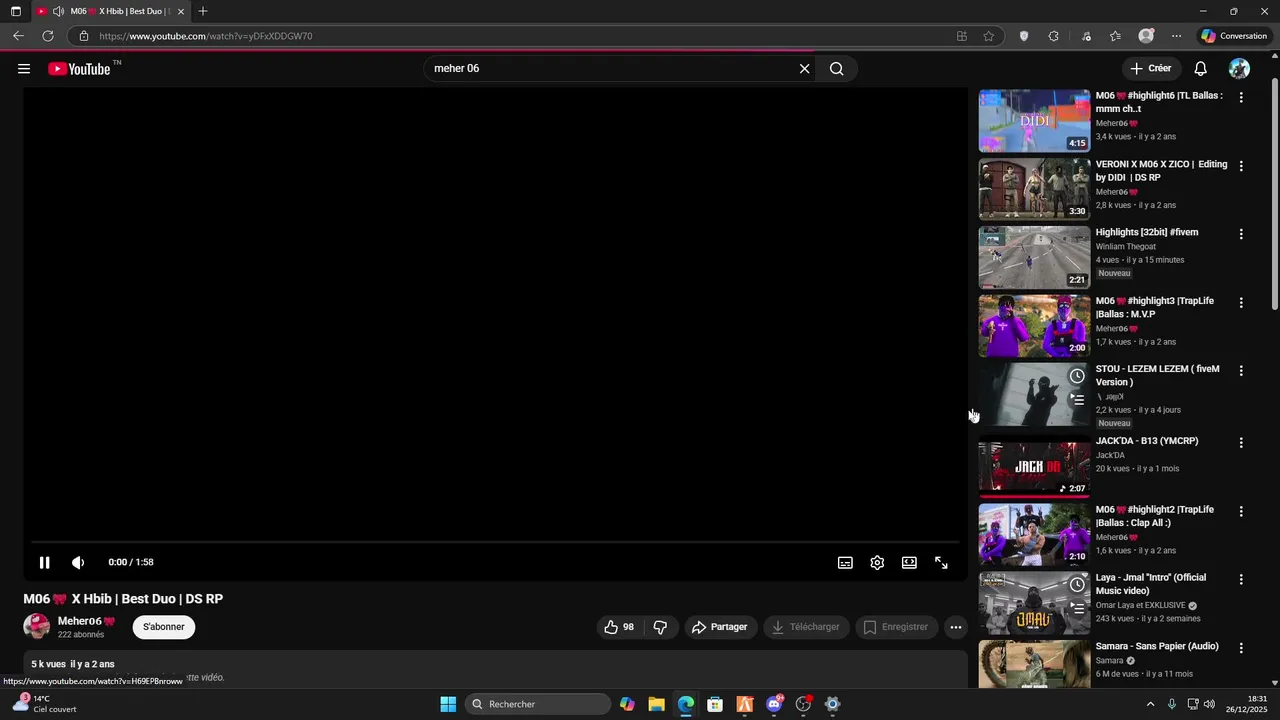Click the browser address bar
This screenshot has height=720, width=1280.
click(520, 36)
